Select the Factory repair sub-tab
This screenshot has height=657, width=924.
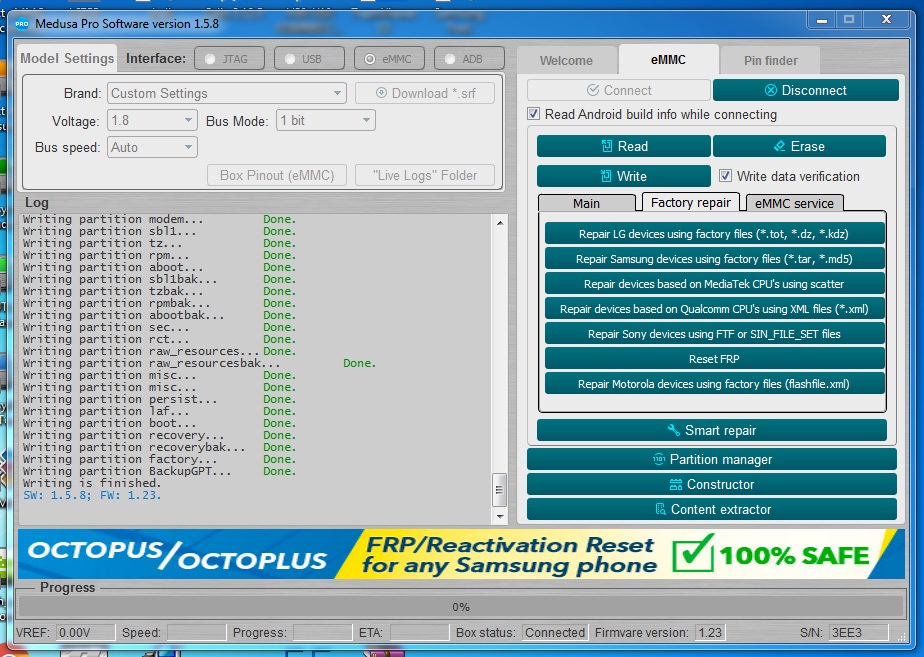[691, 202]
